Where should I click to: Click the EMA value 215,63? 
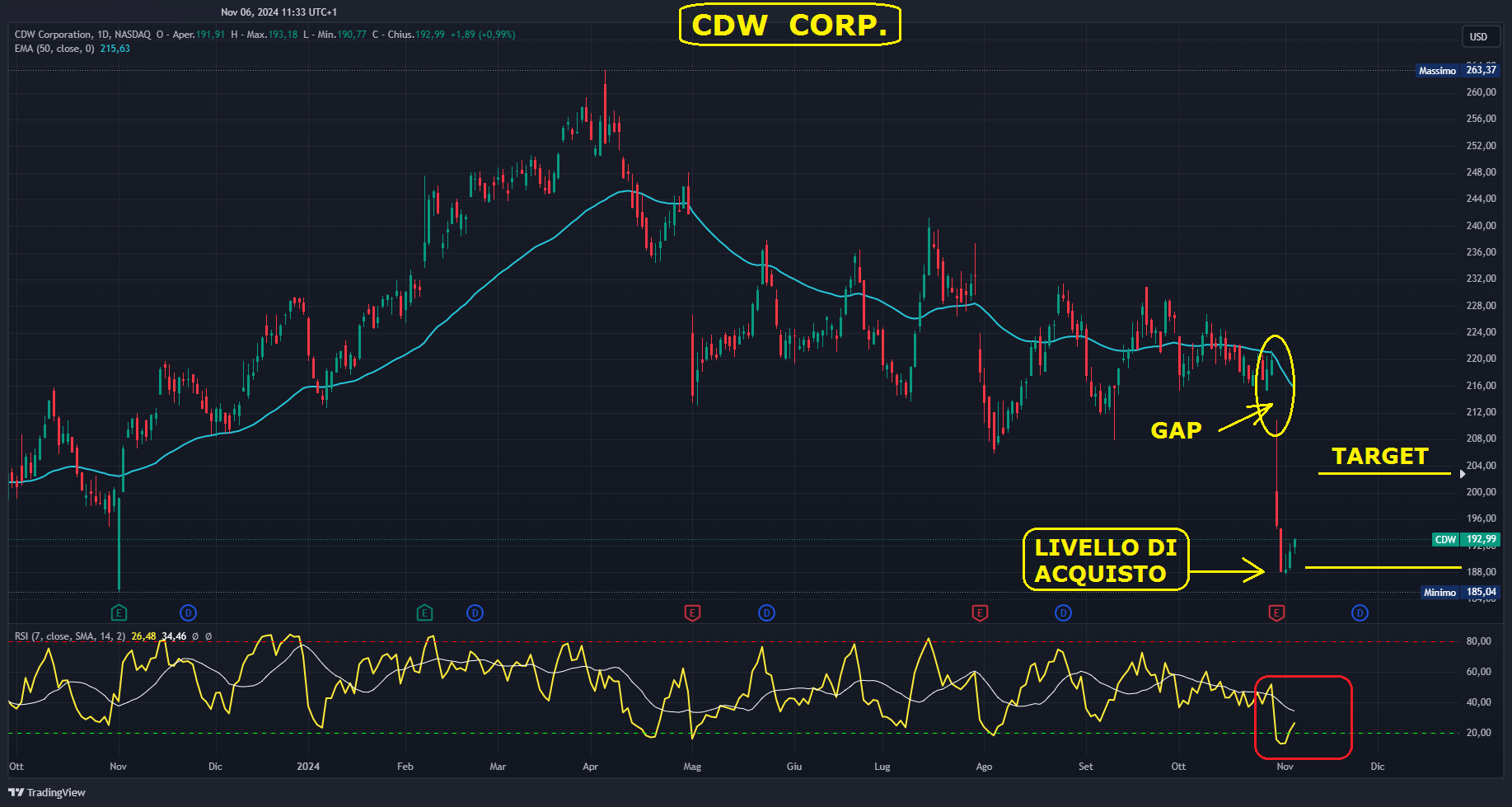[x=115, y=49]
